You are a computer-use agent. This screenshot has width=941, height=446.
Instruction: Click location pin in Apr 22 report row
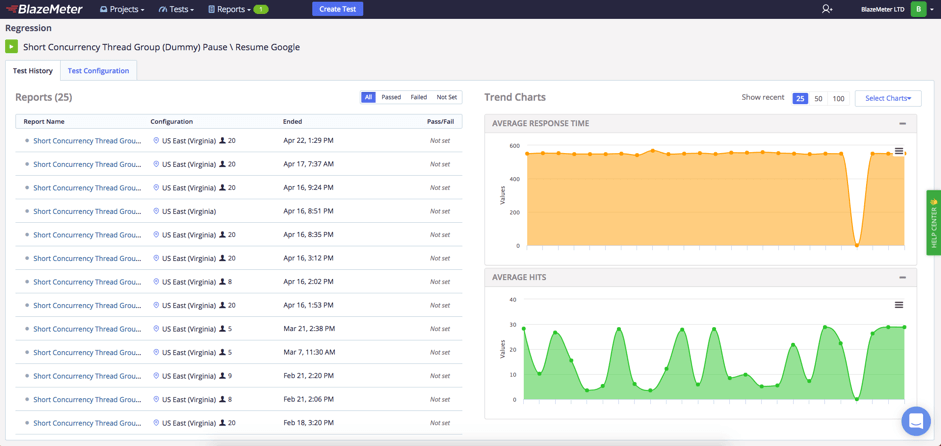click(x=157, y=140)
